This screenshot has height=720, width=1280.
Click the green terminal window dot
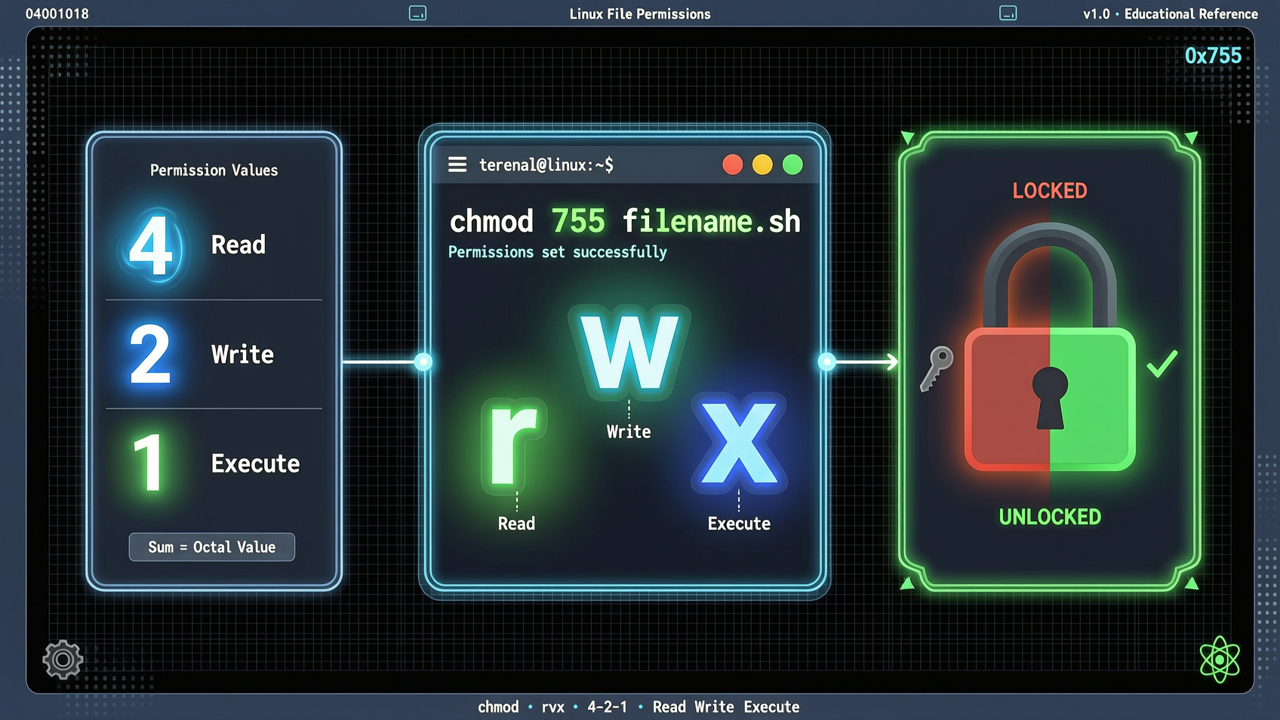coord(793,165)
